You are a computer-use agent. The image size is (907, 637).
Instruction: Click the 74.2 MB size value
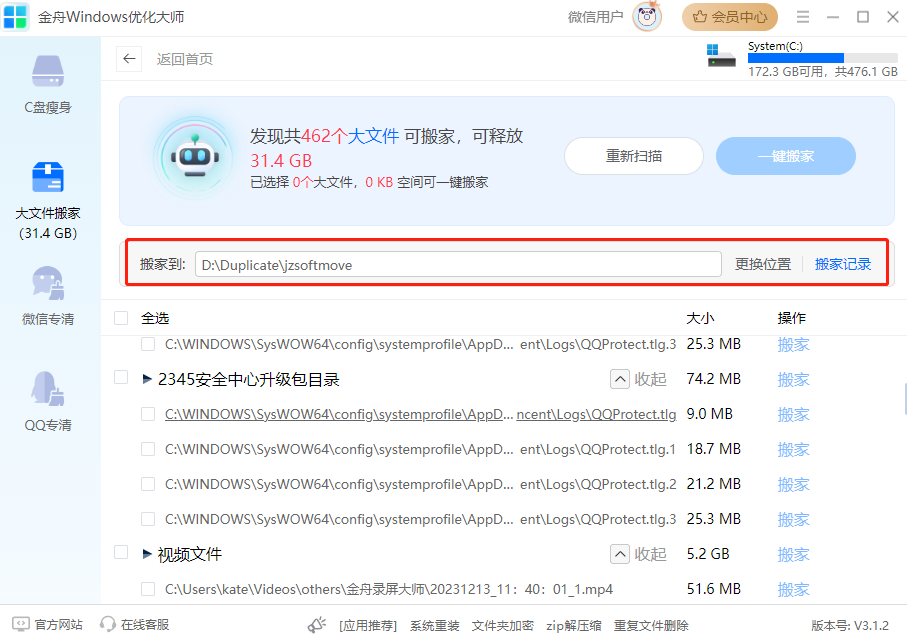(x=714, y=379)
